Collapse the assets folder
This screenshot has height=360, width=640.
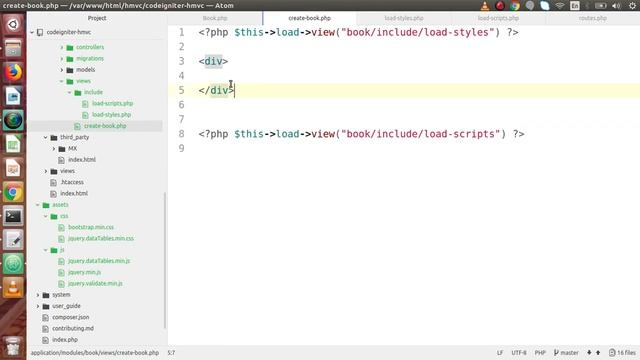click(38, 205)
